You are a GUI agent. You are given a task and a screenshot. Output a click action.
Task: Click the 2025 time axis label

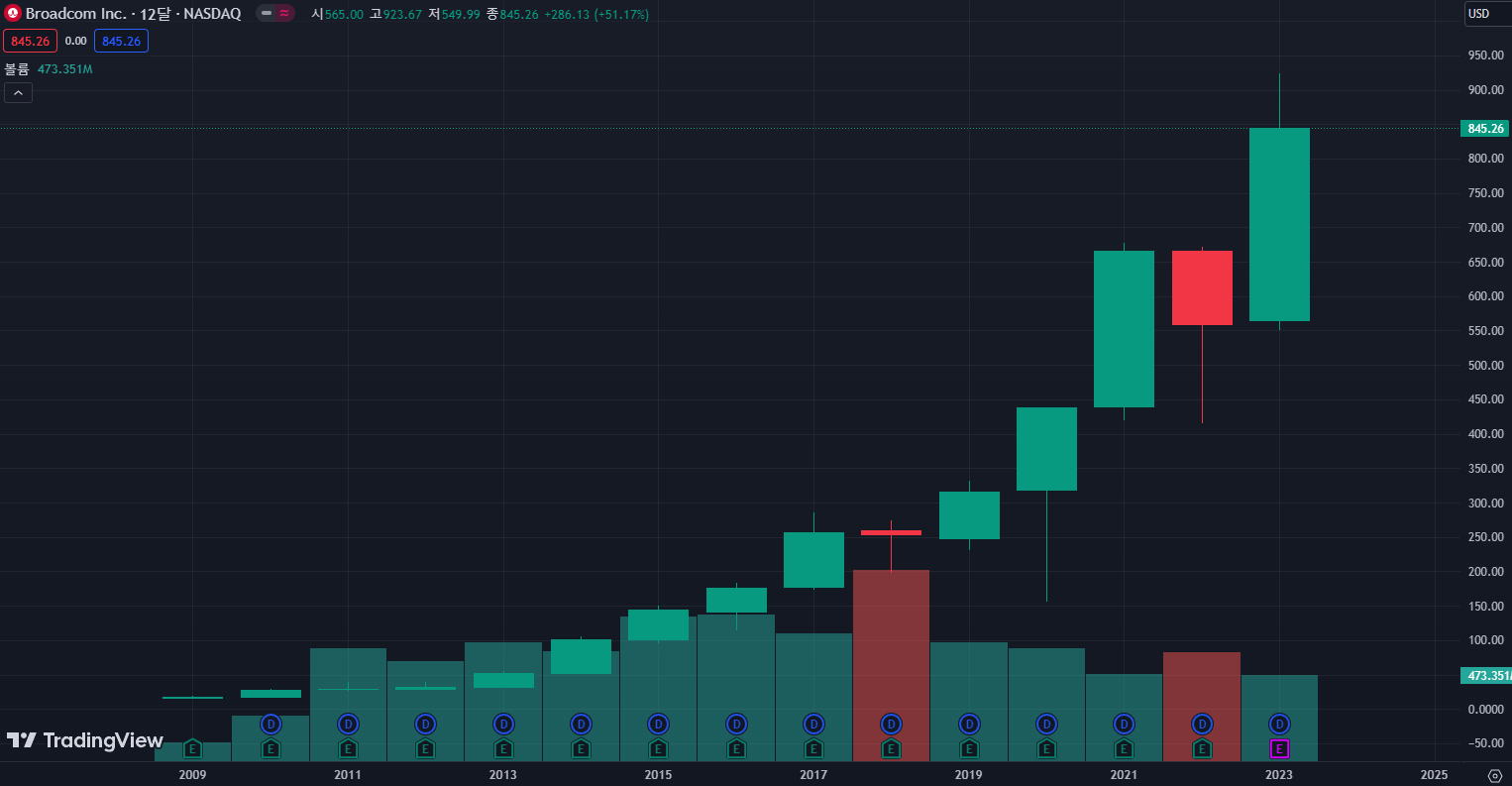coord(1434,775)
